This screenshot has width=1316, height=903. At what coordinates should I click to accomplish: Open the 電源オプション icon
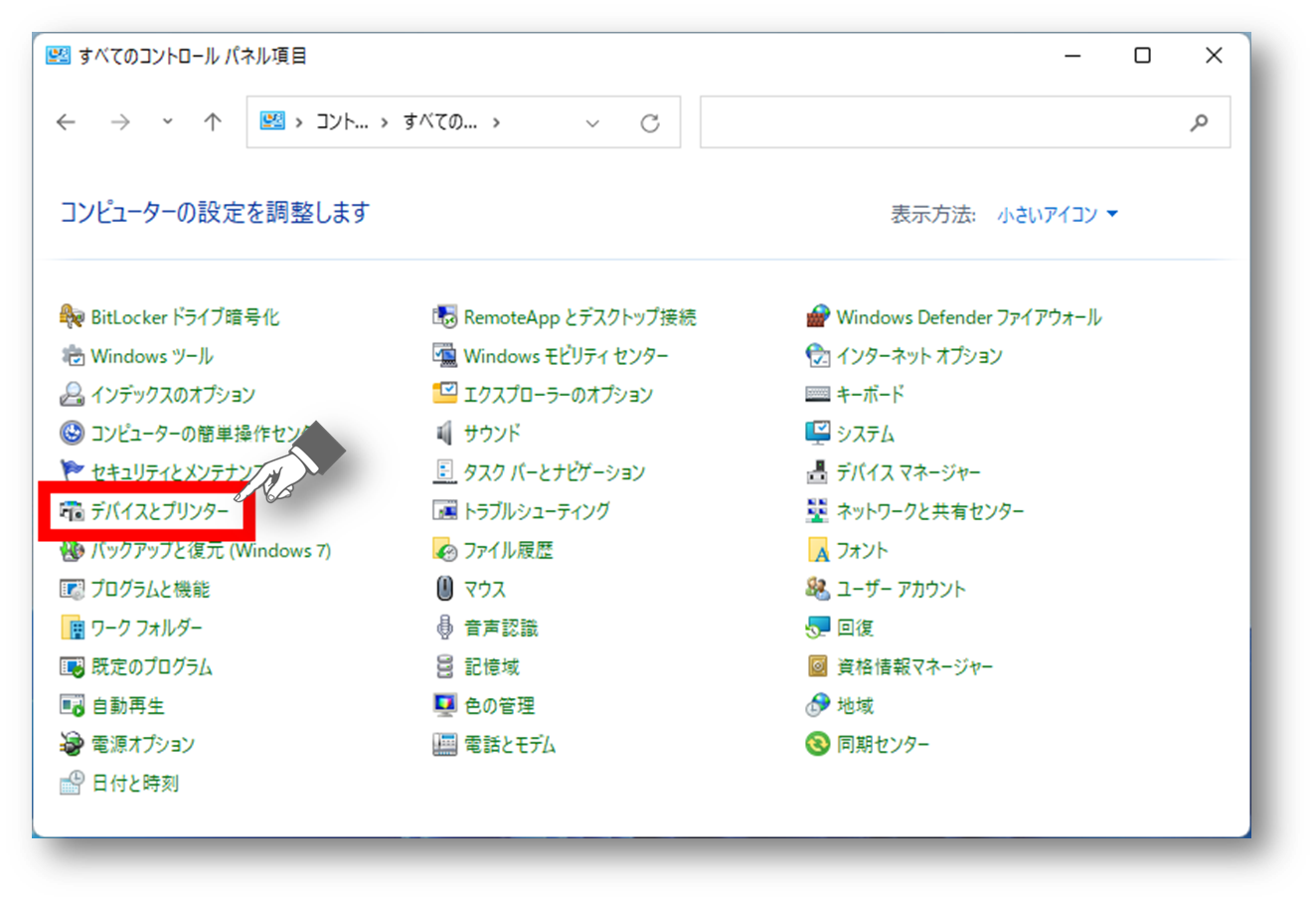click(x=72, y=744)
